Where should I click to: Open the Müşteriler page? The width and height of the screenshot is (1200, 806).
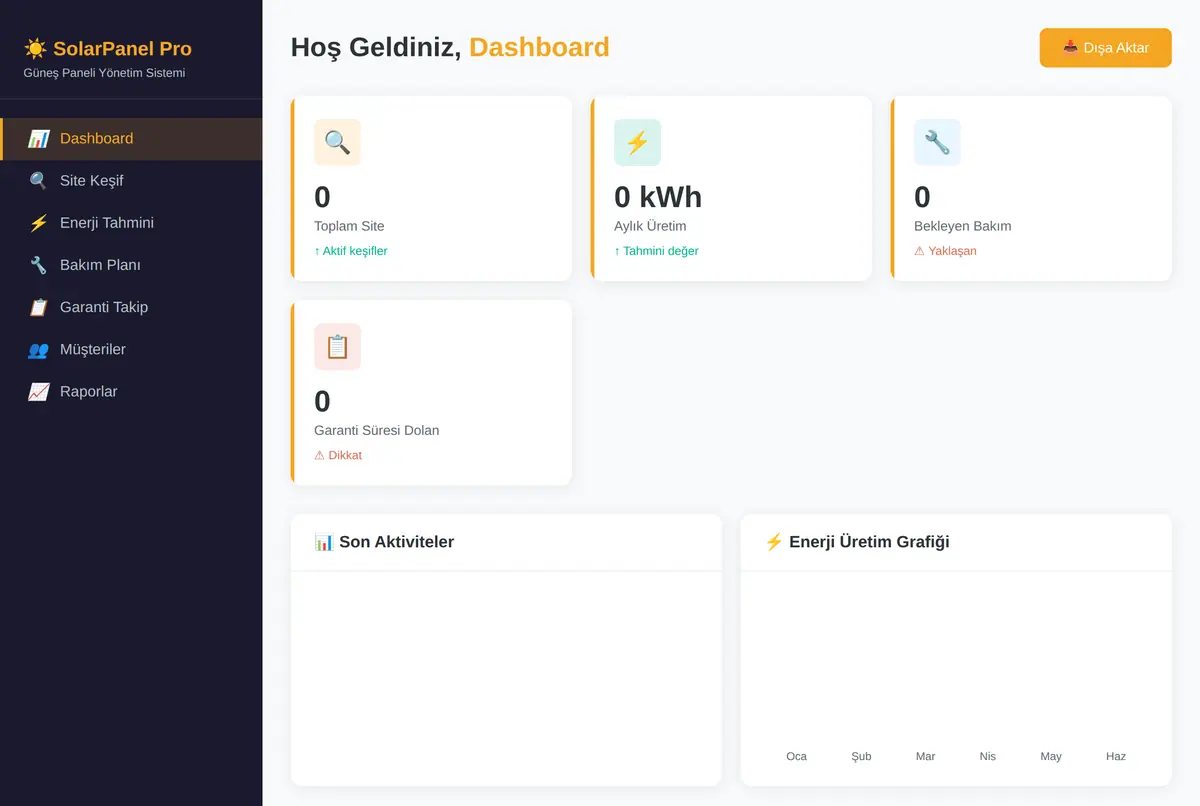[x=131, y=349]
